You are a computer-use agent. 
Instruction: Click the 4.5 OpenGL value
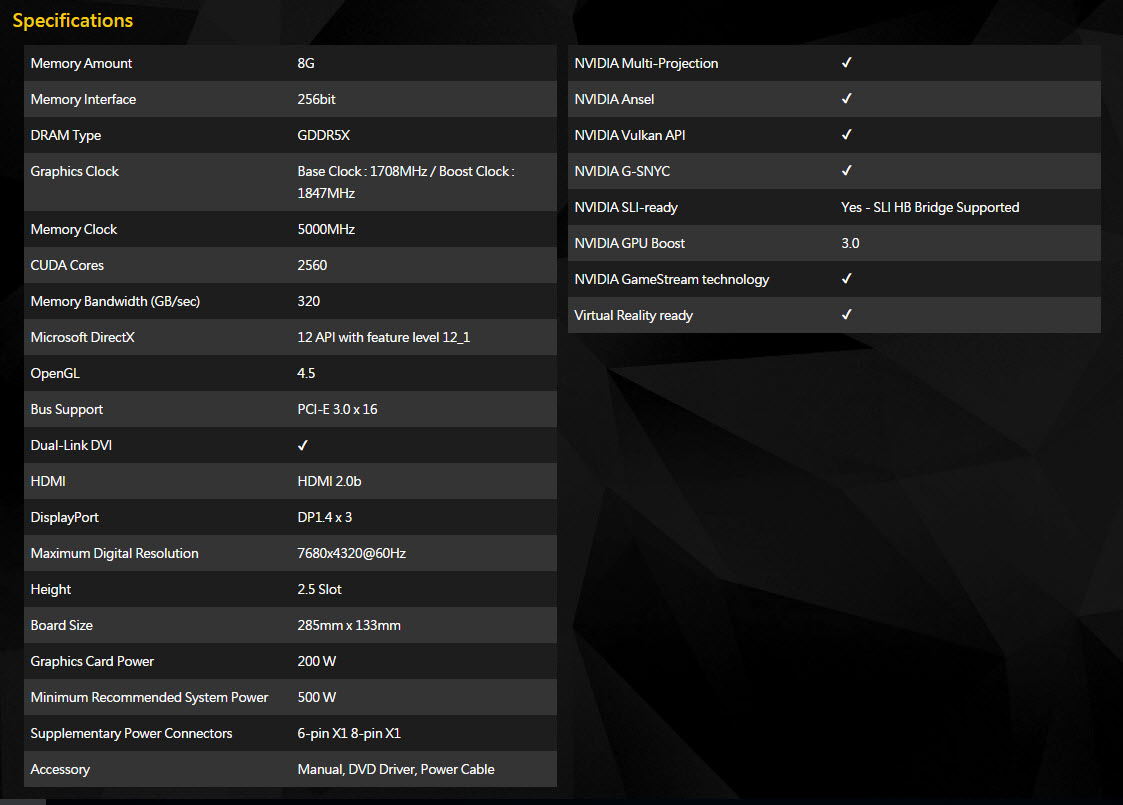[306, 373]
